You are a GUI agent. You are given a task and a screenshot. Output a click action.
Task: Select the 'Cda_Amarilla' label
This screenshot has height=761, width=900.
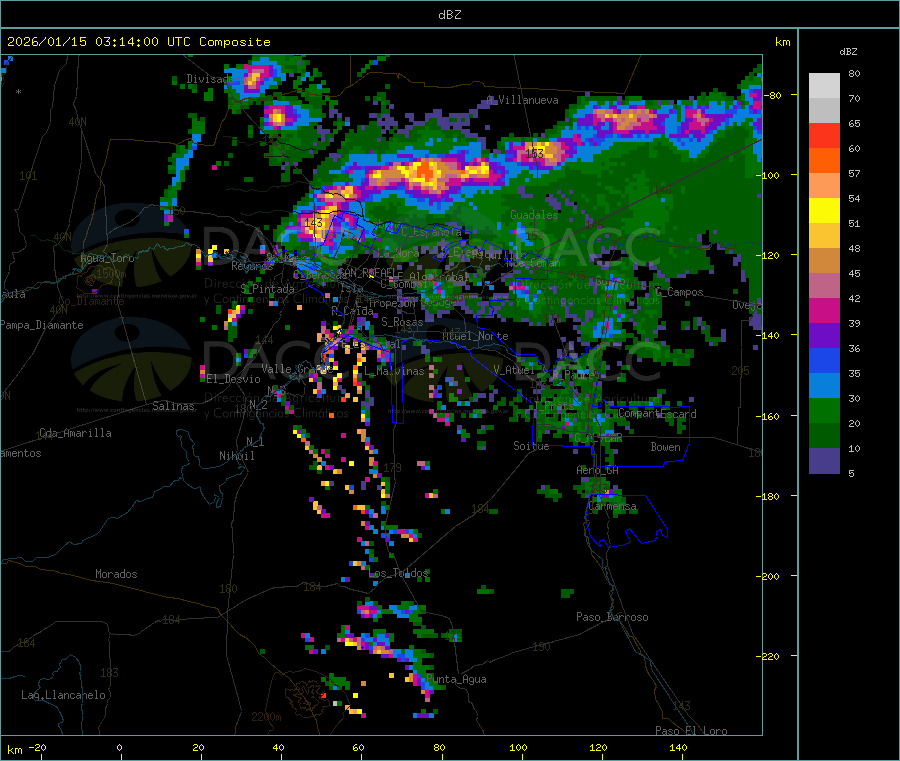click(x=75, y=433)
